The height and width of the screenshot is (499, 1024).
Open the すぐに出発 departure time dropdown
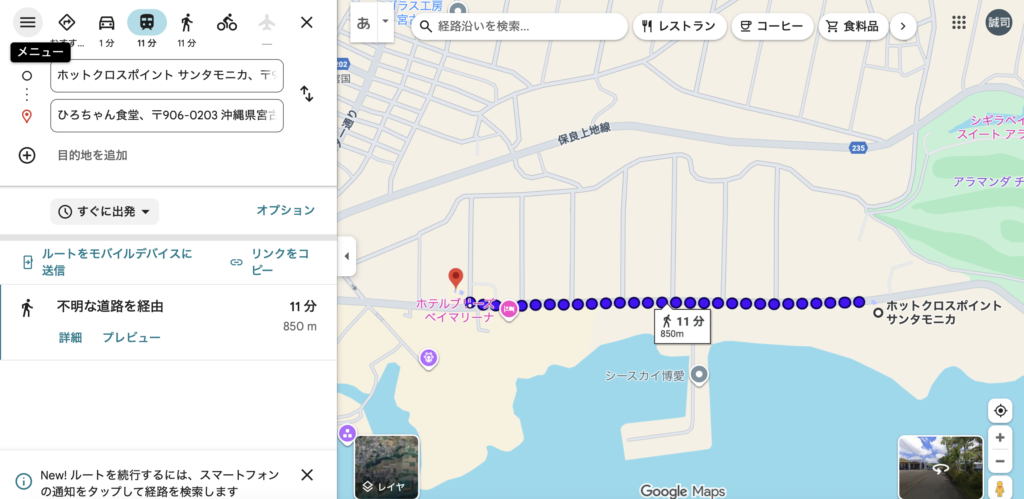104,211
